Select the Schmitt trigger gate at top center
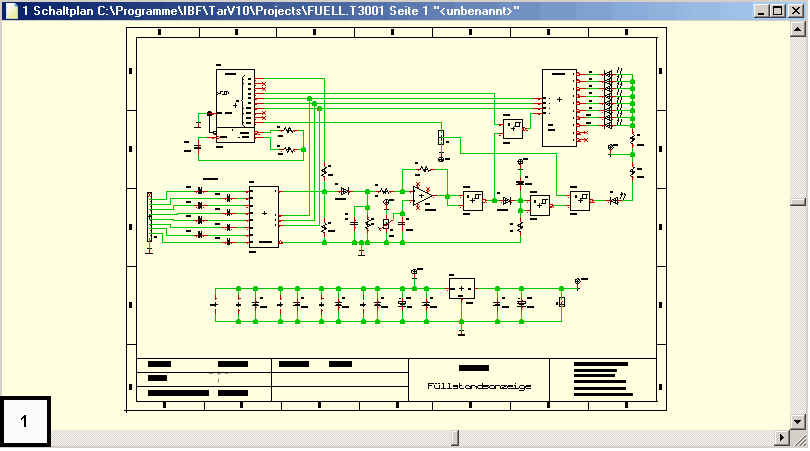Screen dimensions: 810x451 point(512,128)
